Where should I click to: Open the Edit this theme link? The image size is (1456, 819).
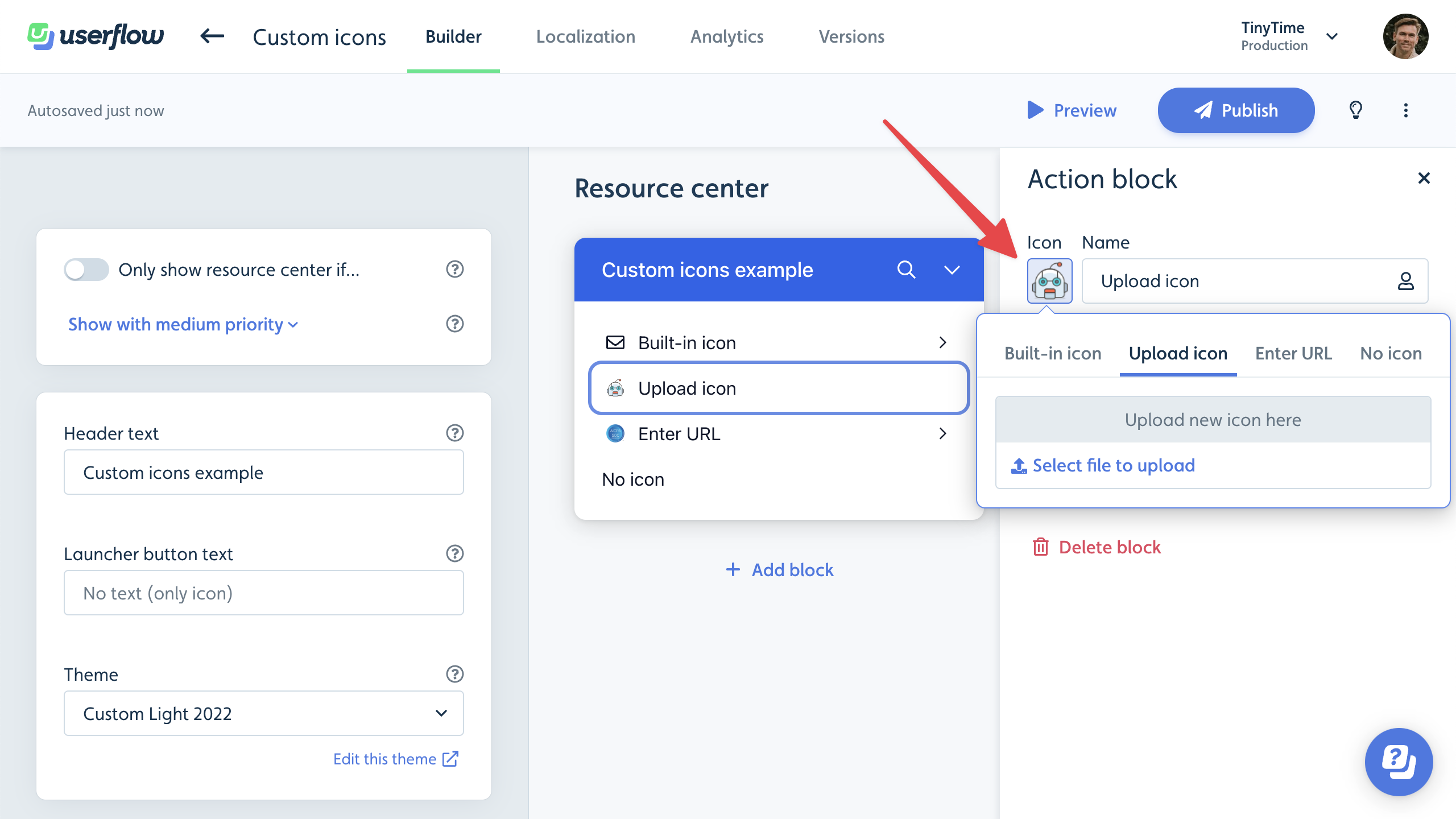point(396,759)
